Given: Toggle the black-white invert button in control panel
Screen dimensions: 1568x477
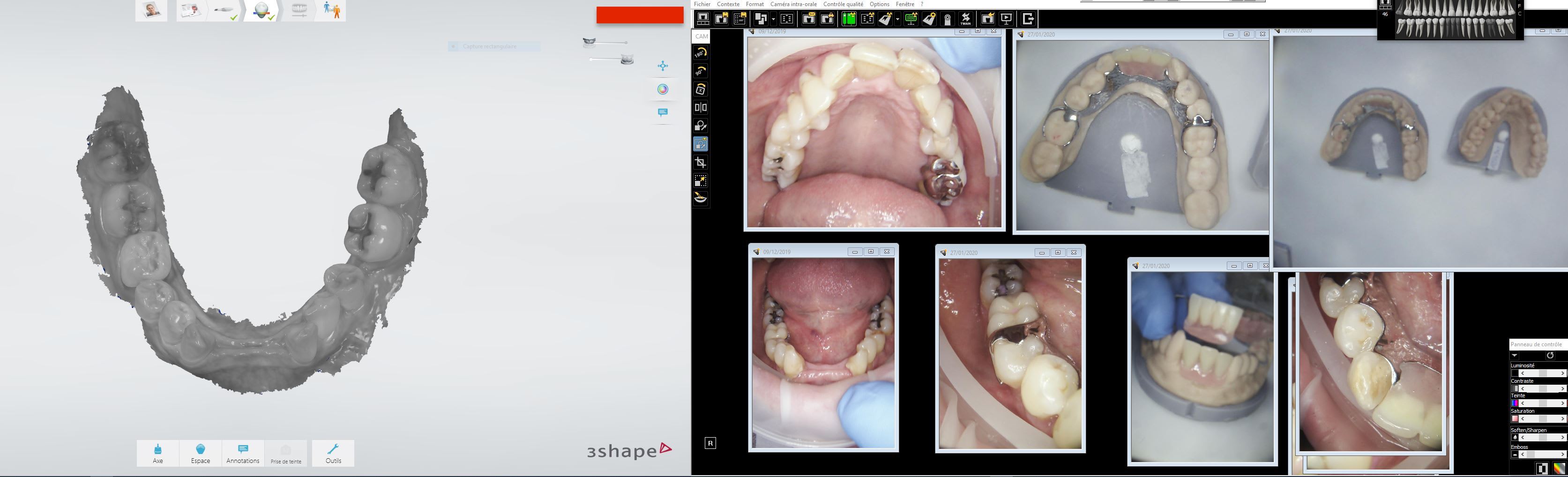Looking at the screenshot, I should coord(1541,469).
